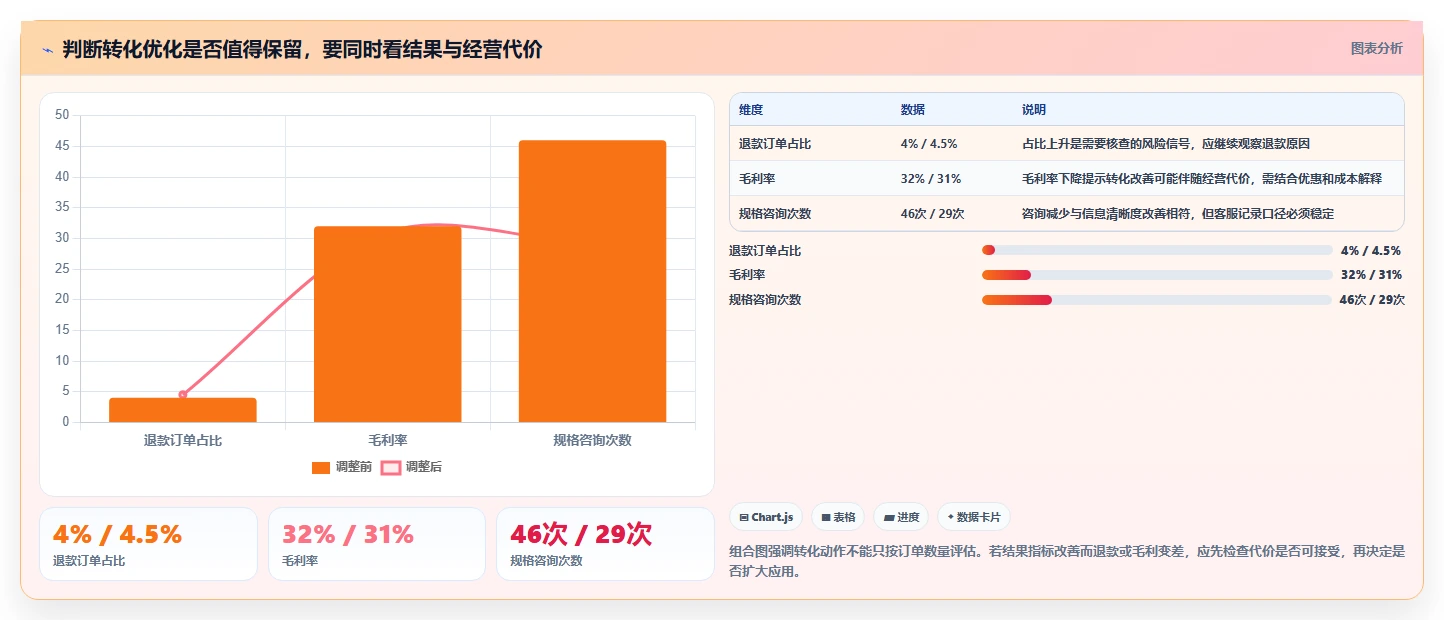Click the 数据卡片 chip

click(x=974, y=517)
